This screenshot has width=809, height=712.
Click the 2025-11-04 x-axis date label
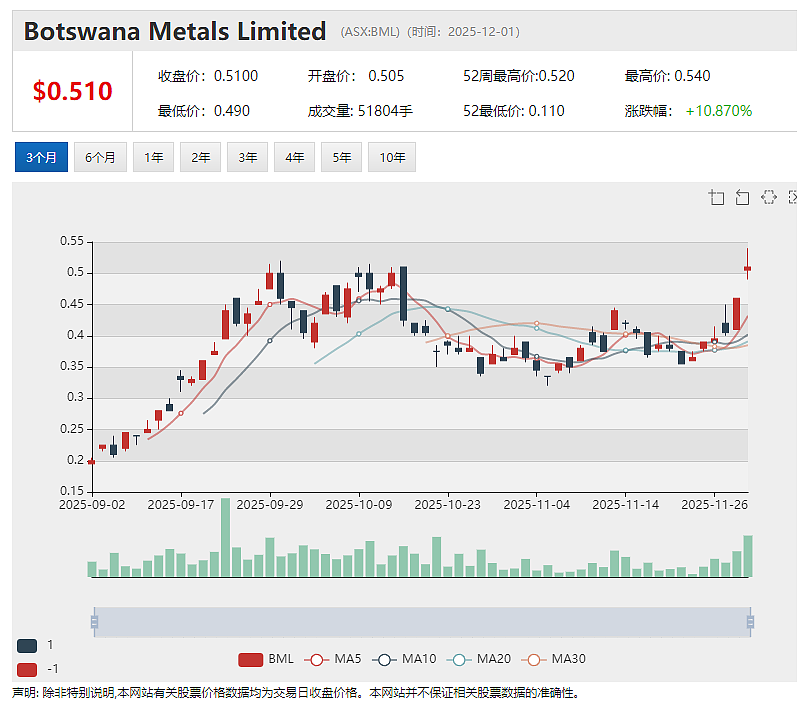[x=537, y=505]
